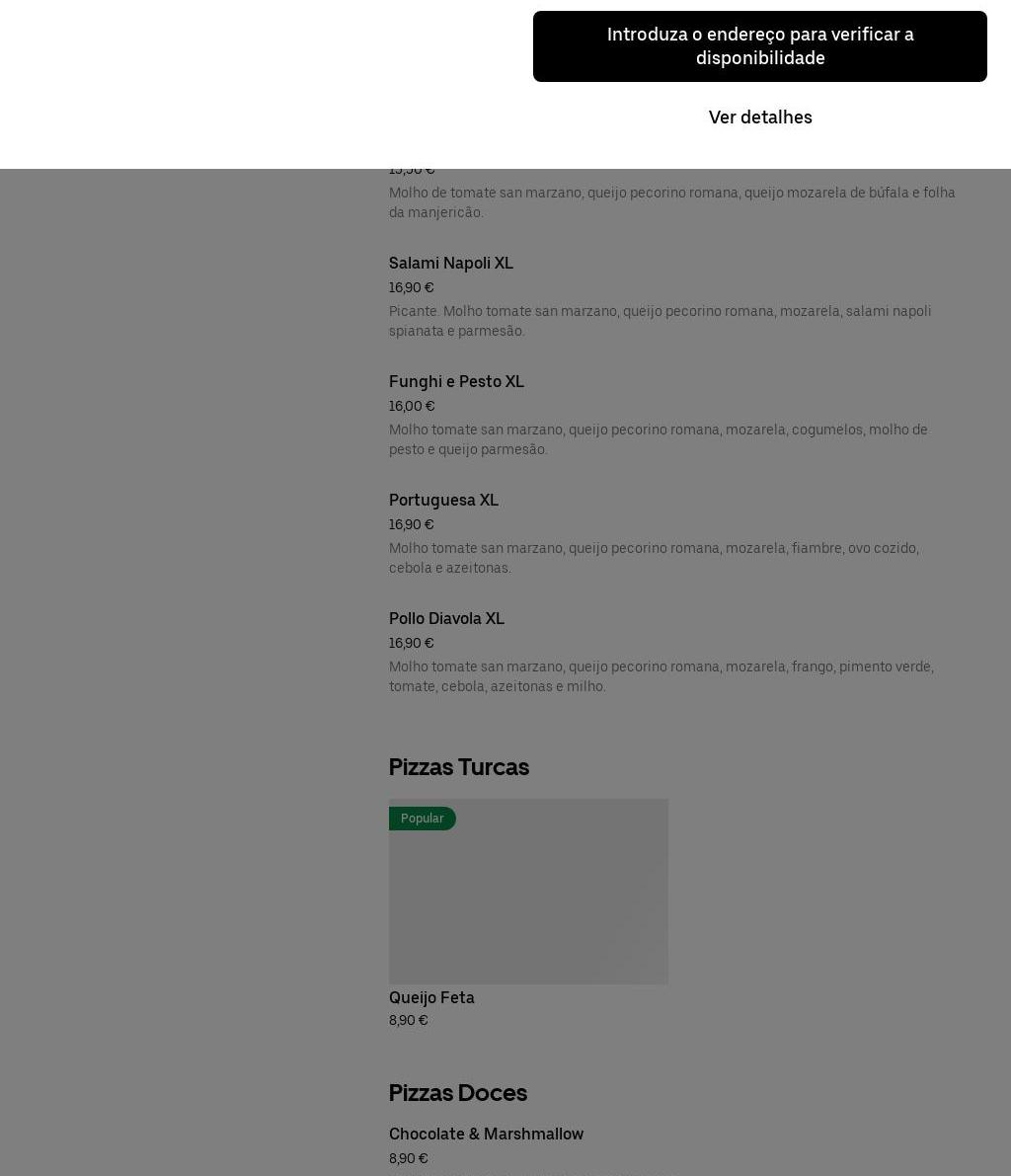Click the Funghi e Pesto XL description
This screenshot has width=1011, height=1176.
click(x=659, y=439)
